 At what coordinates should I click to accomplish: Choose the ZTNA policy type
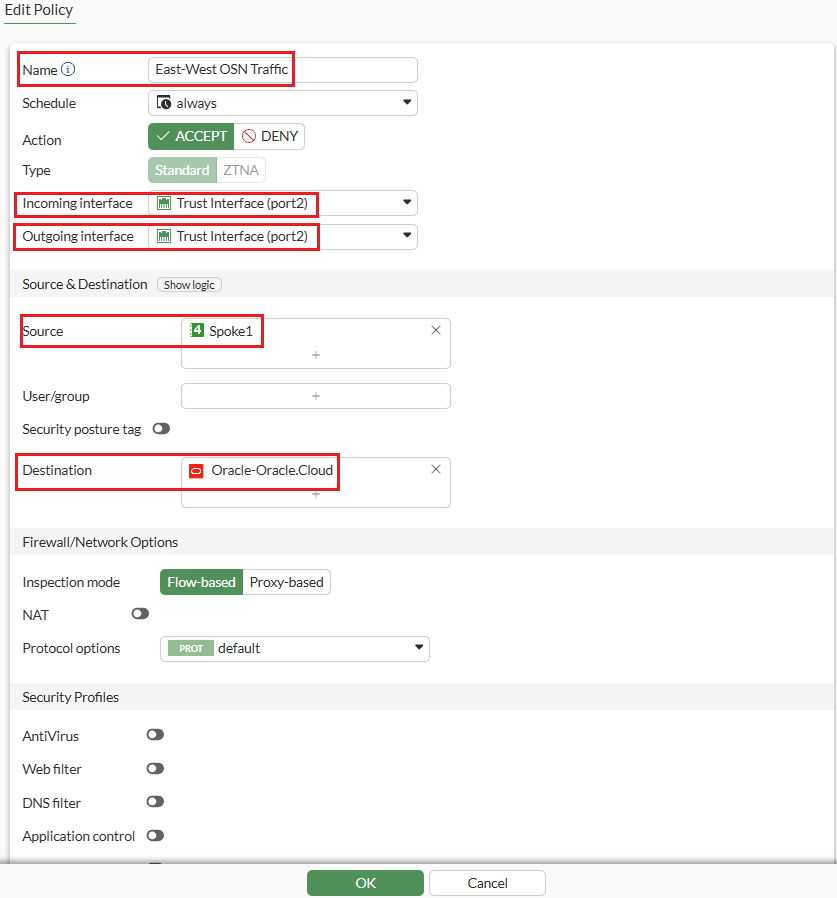(241, 170)
